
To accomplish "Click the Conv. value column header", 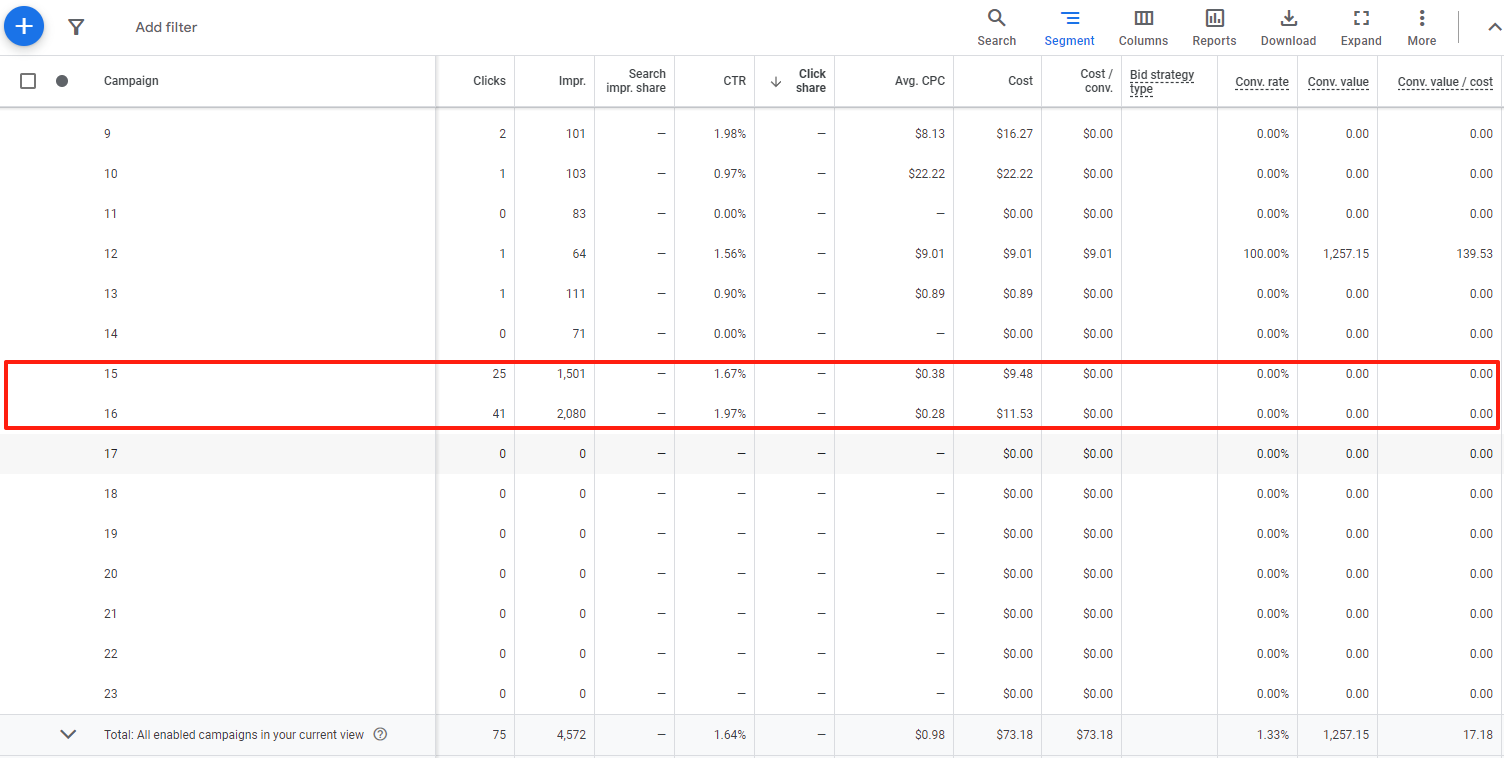I will [1338, 82].
